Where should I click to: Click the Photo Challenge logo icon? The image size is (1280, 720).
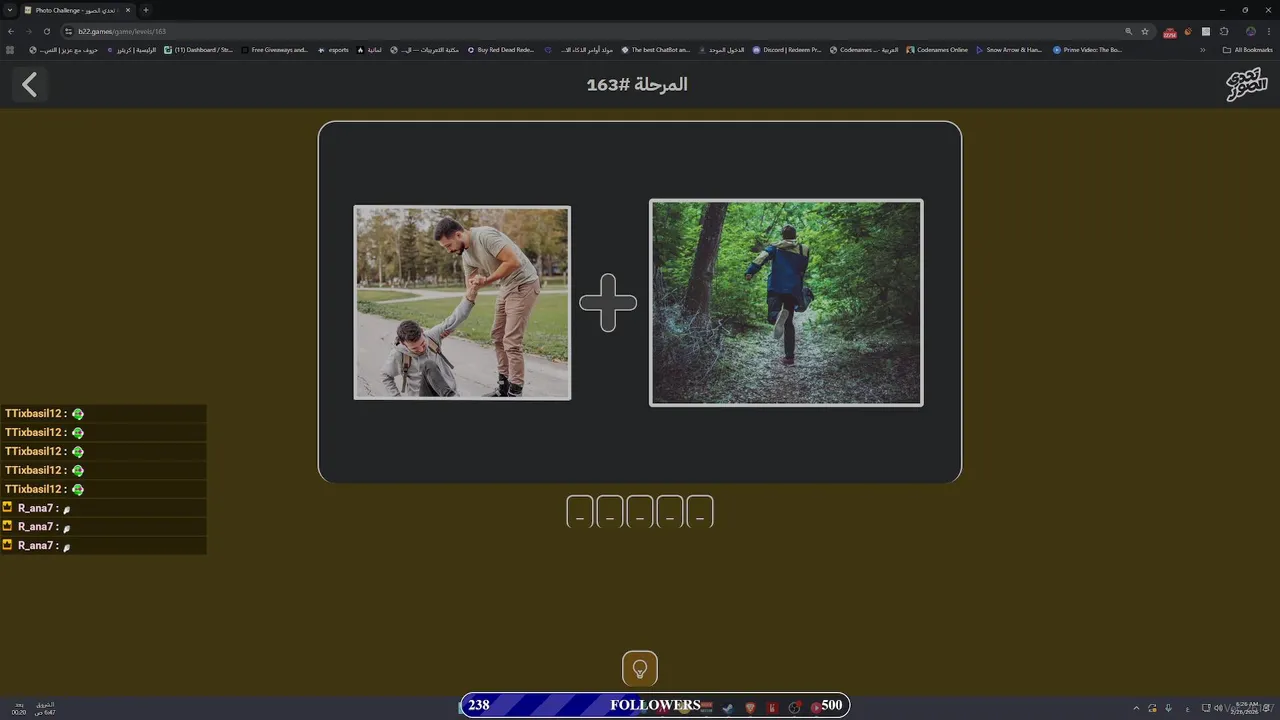click(x=1246, y=85)
